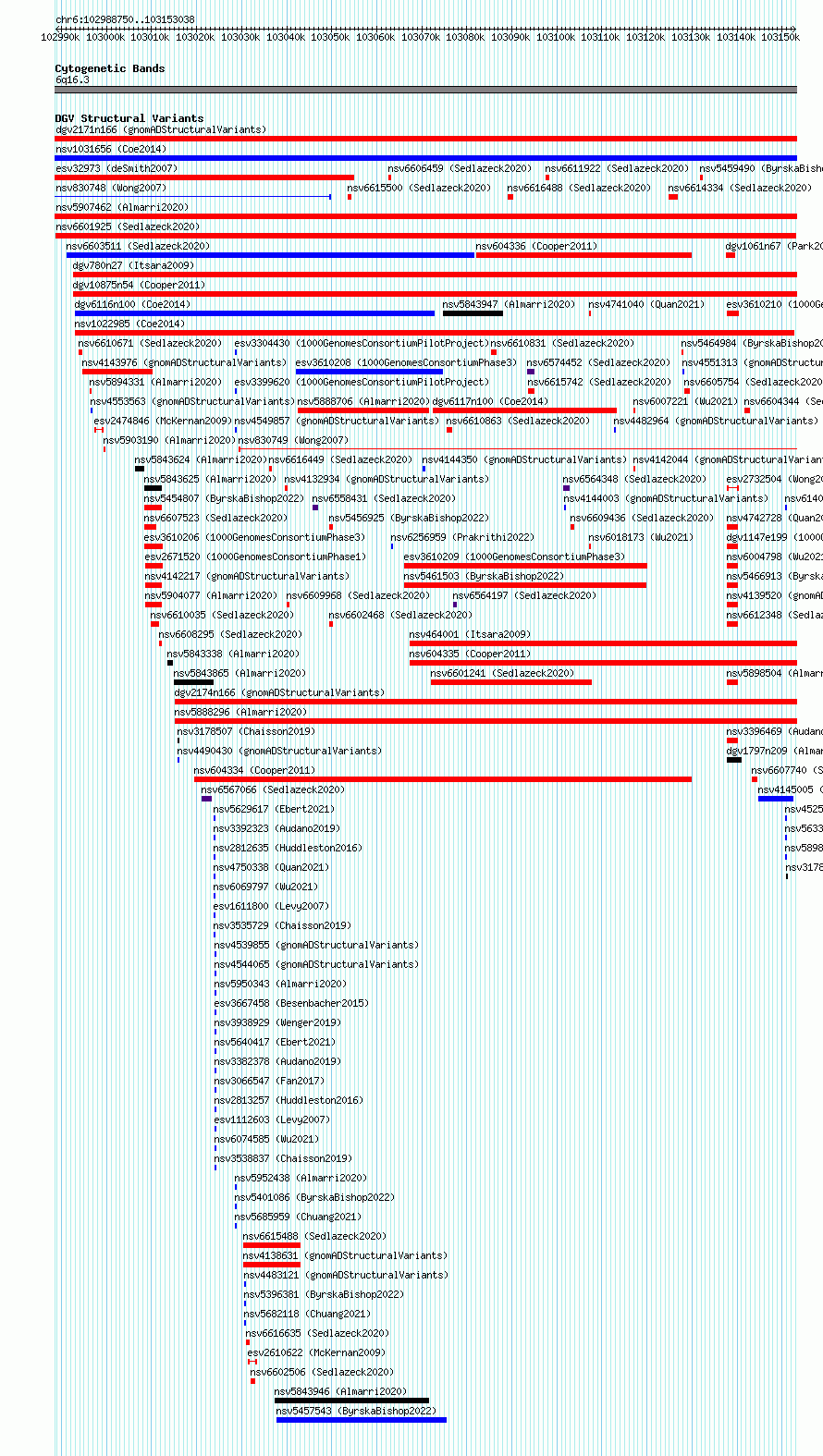Select the nsv4553563 (gnomADStructuralVariants) label
Screen dimensions: 823x1456
tap(192, 401)
